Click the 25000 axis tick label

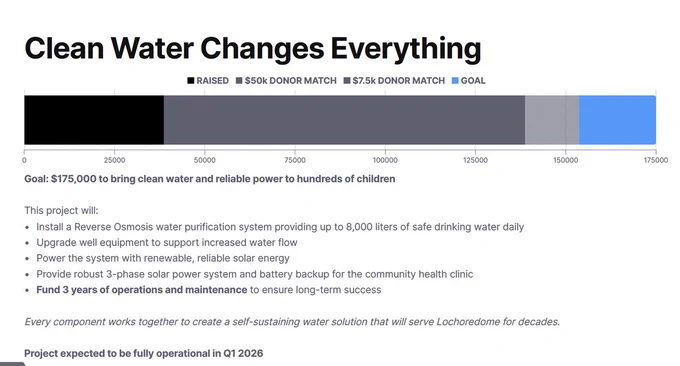tap(114, 160)
